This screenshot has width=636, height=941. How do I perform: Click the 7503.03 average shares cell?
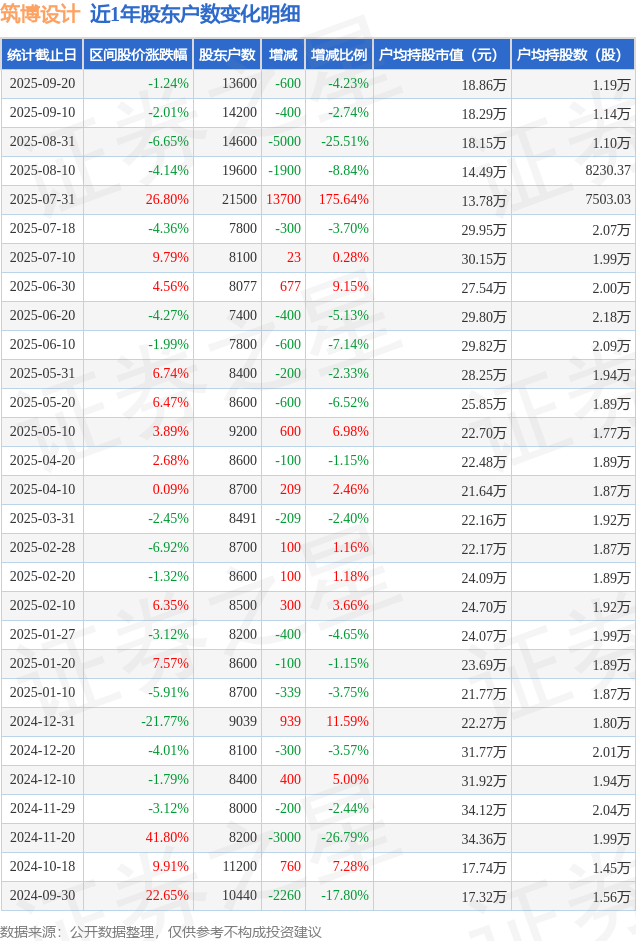[x=608, y=200]
